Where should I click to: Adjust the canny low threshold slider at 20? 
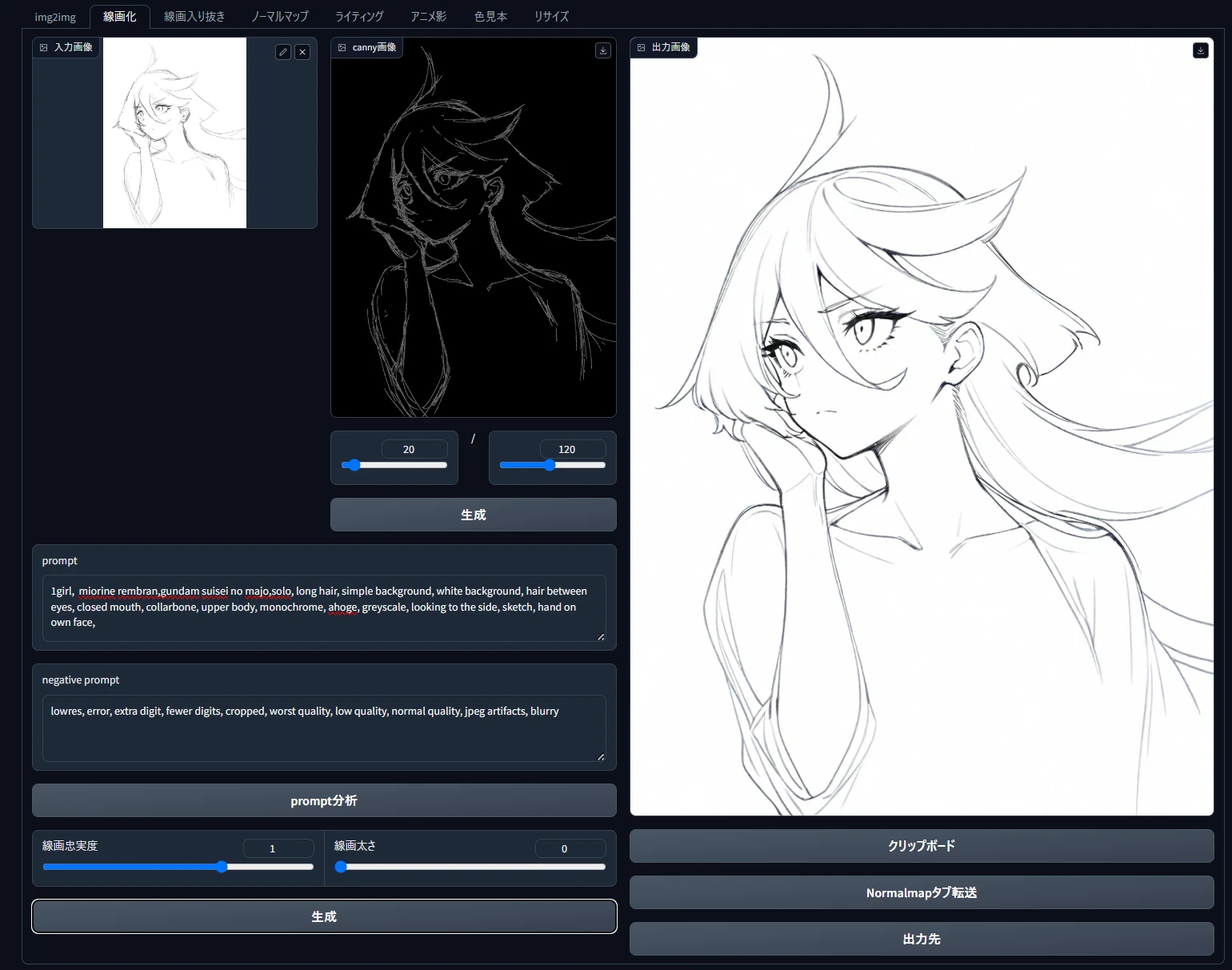[x=394, y=465]
